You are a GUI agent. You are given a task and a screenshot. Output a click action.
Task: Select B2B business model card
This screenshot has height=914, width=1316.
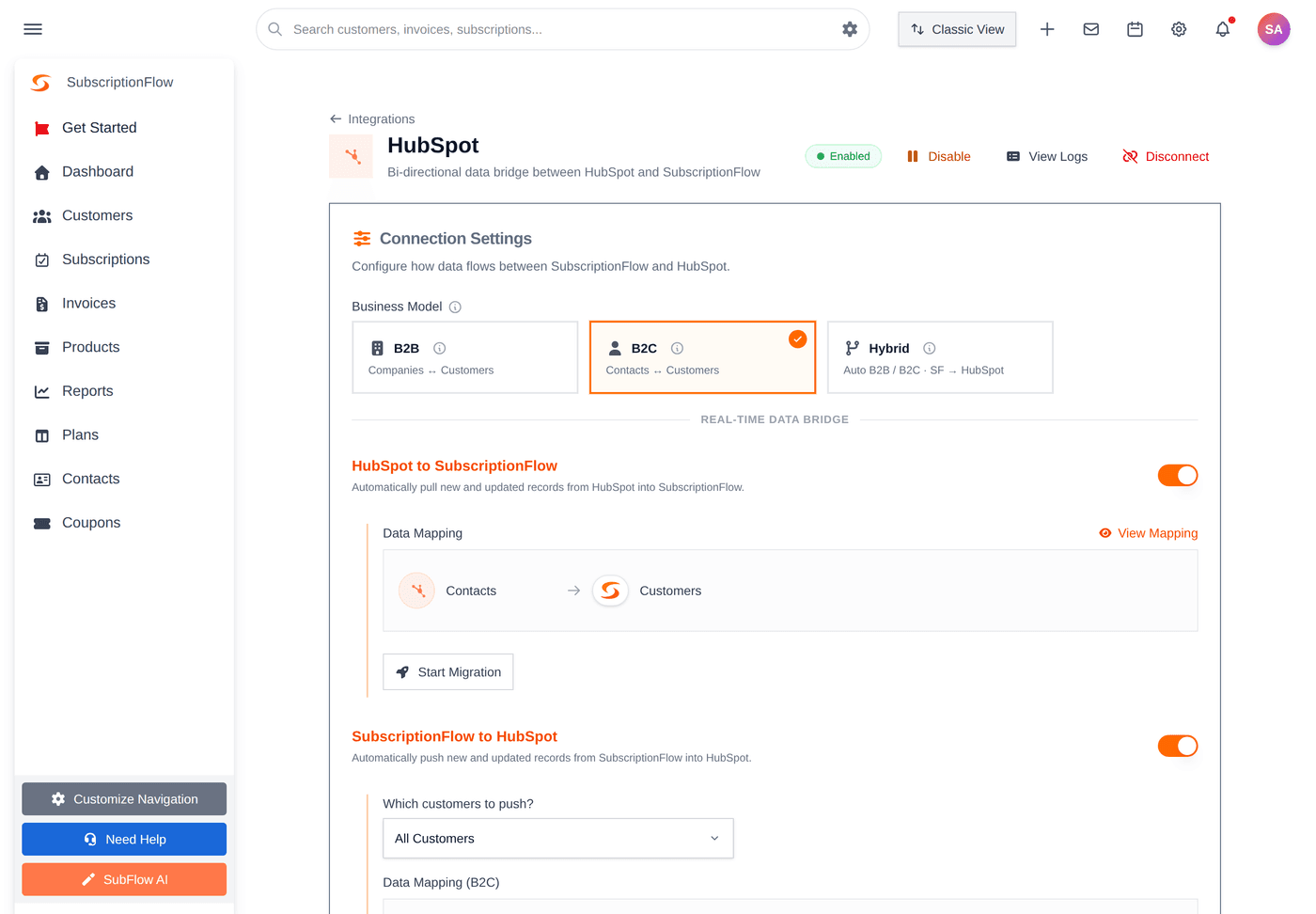coord(465,357)
